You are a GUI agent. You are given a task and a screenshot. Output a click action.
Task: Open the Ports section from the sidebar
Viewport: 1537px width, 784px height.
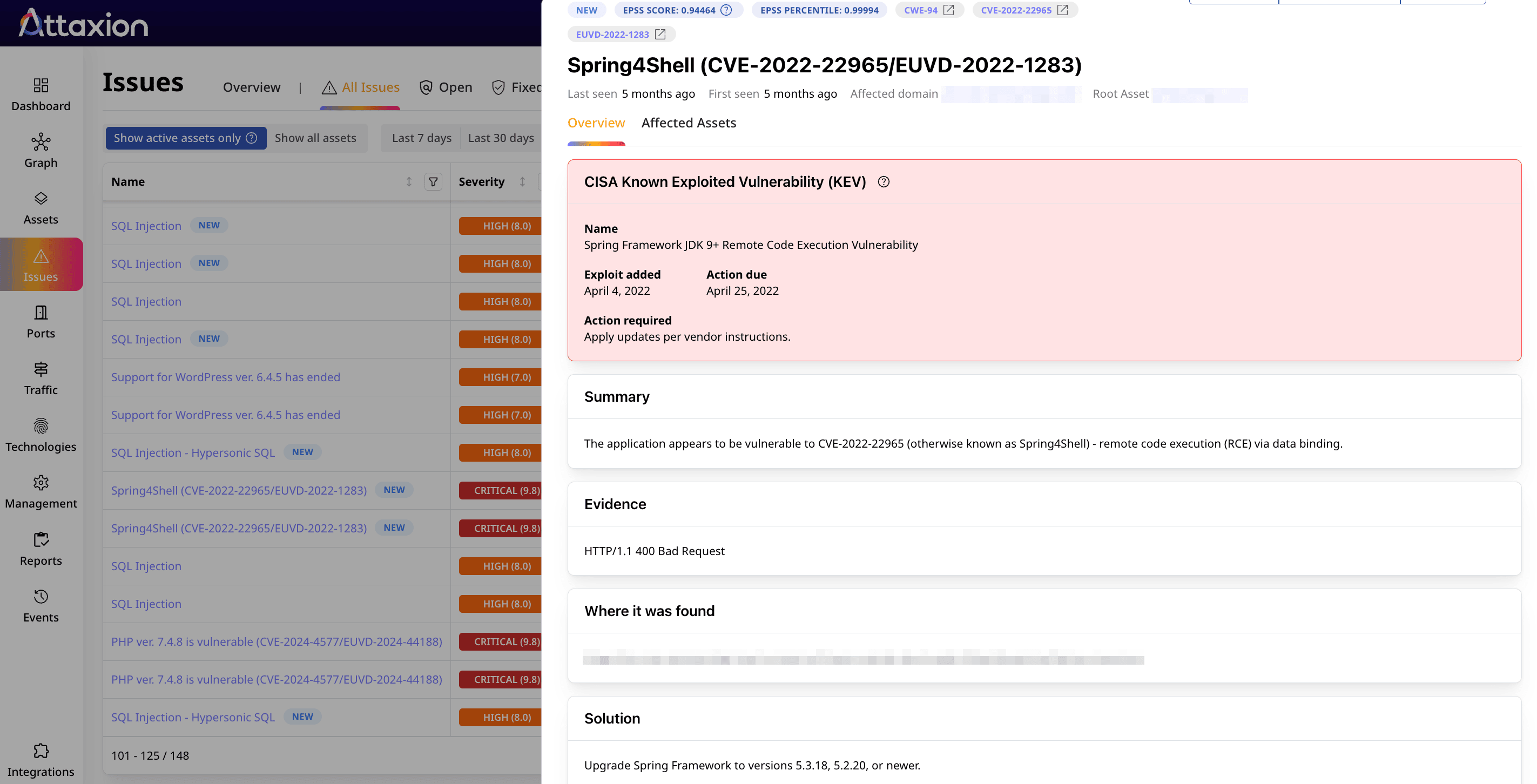[x=41, y=321]
